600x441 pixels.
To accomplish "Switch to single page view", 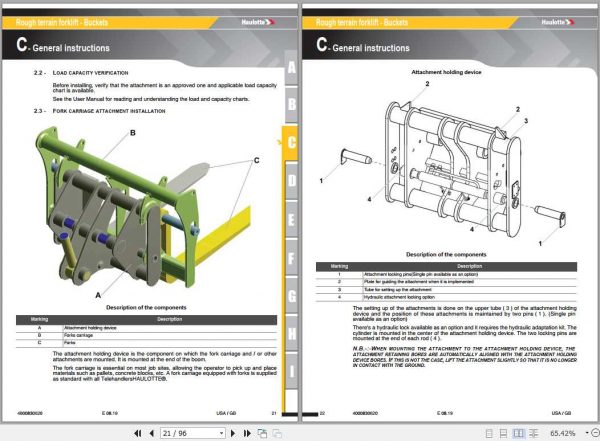I will pos(489,433).
